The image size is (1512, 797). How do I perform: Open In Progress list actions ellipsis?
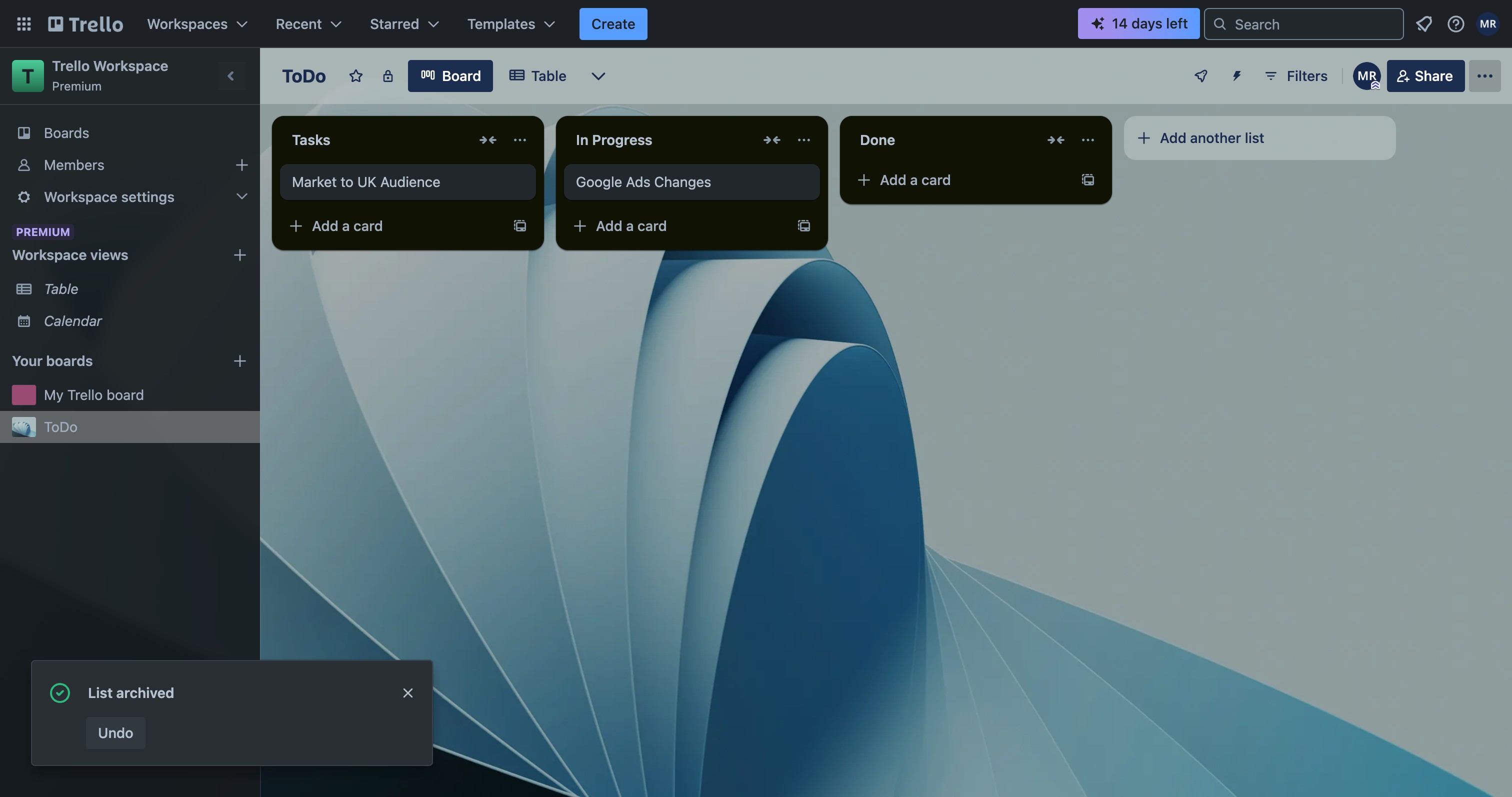click(803, 139)
